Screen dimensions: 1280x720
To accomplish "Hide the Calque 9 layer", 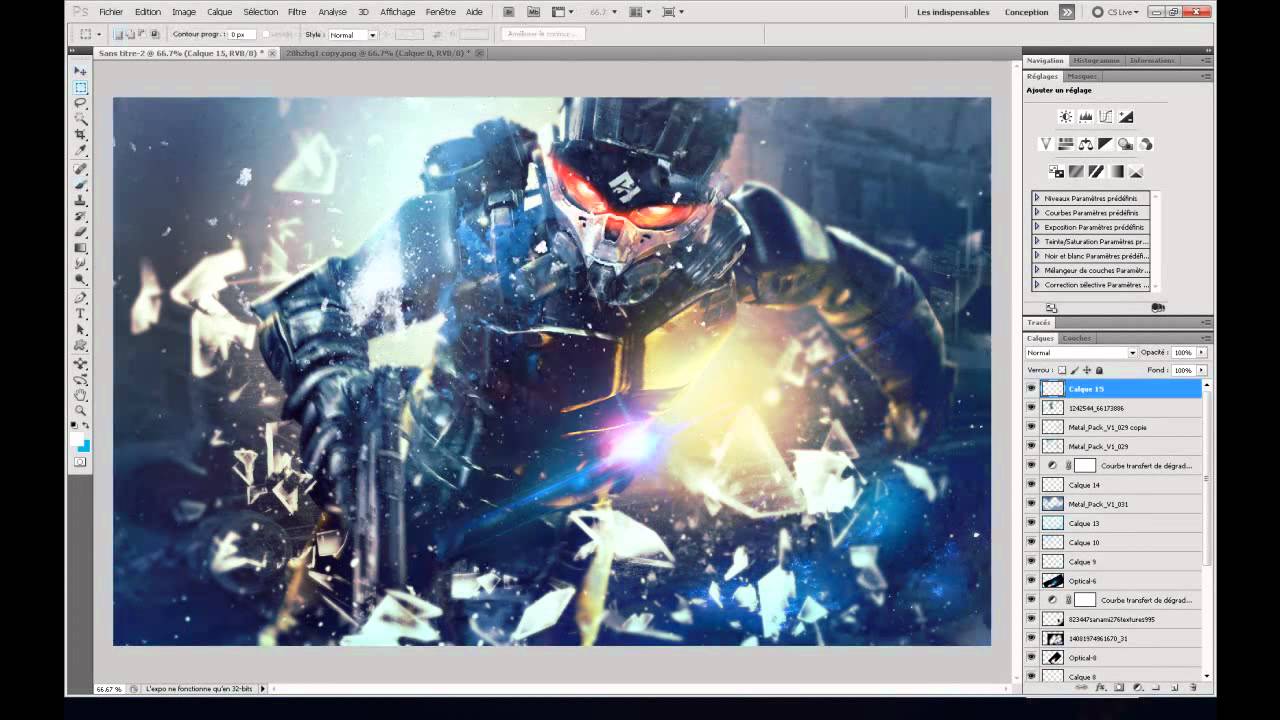I will click(1031, 562).
